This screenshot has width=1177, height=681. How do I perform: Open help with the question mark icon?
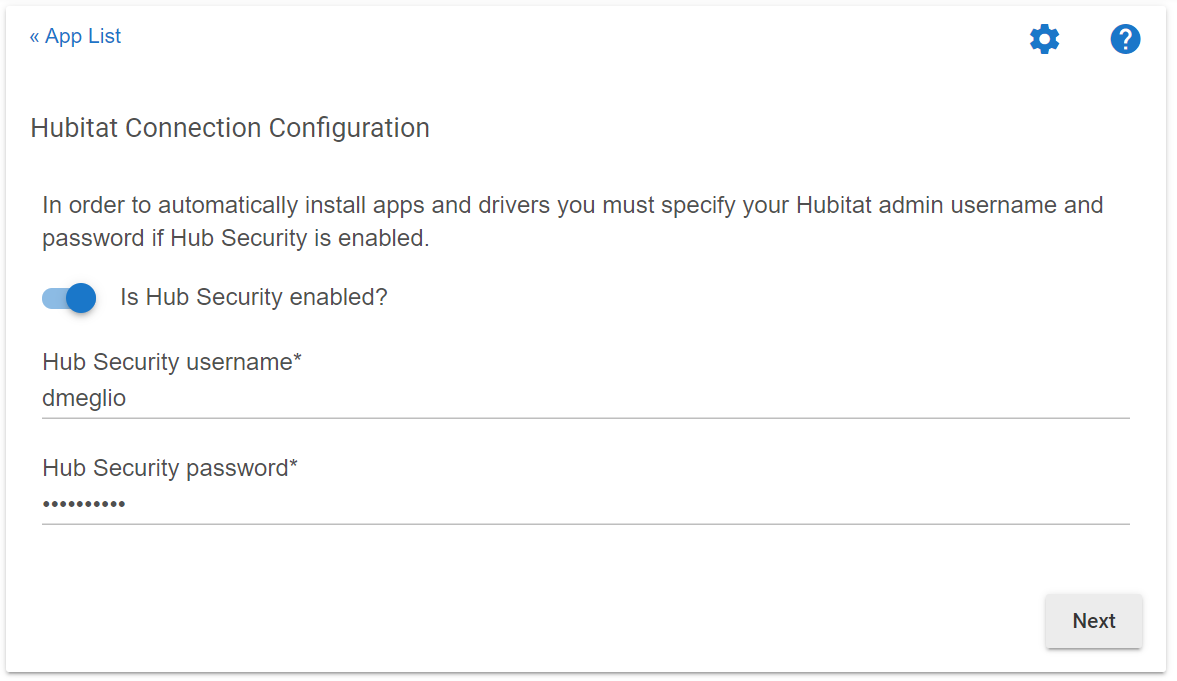1125,39
